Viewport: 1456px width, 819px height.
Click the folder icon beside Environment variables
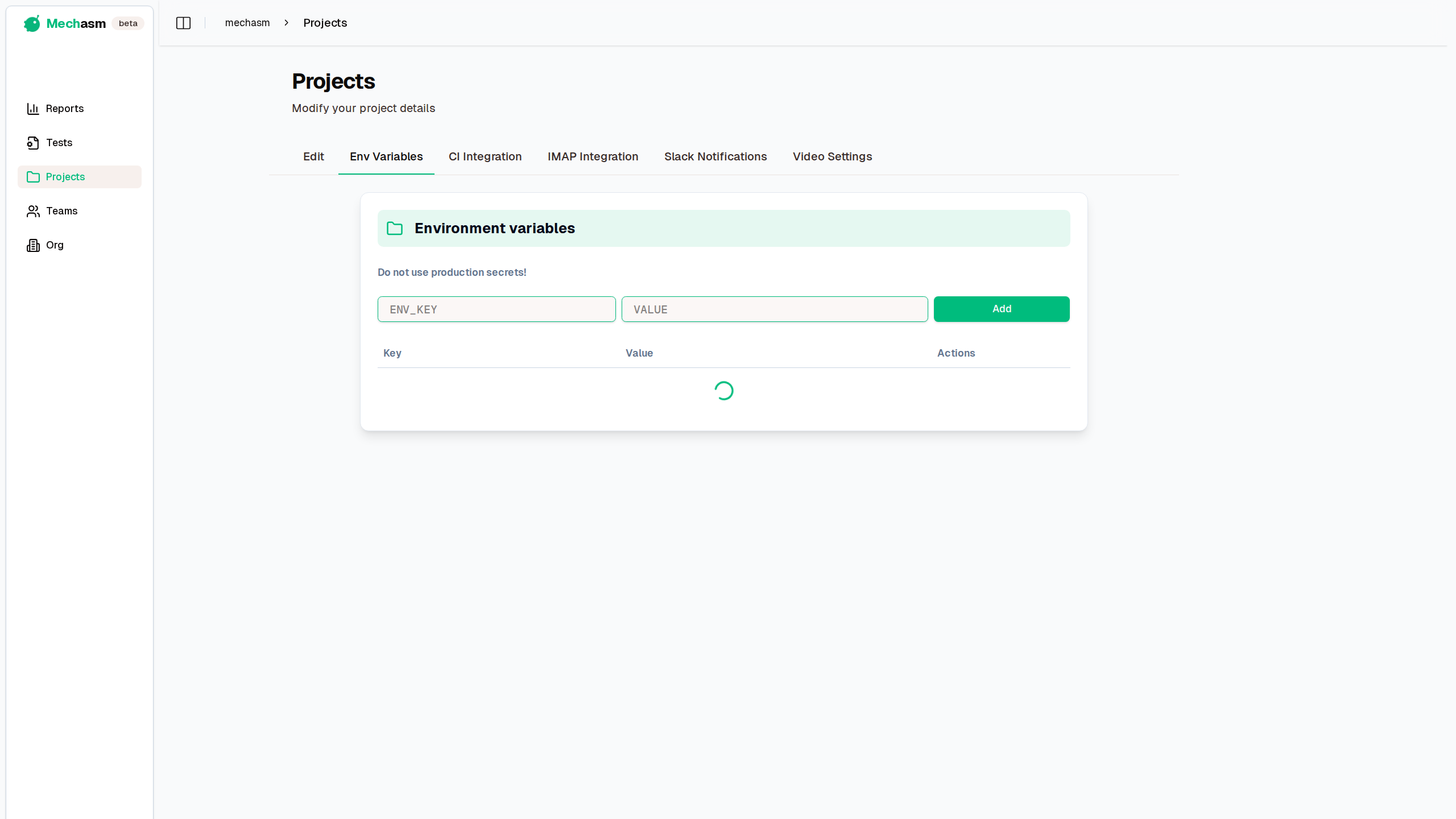(x=395, y=228)
